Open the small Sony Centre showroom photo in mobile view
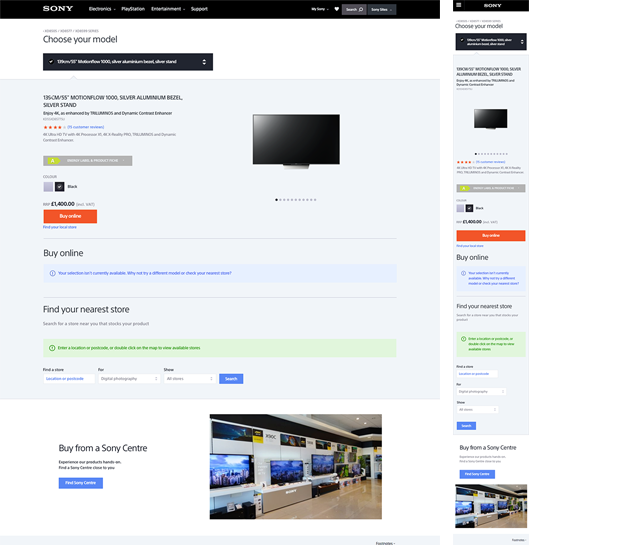The height and width of the screenshot is (545, 620). [491, 506]
